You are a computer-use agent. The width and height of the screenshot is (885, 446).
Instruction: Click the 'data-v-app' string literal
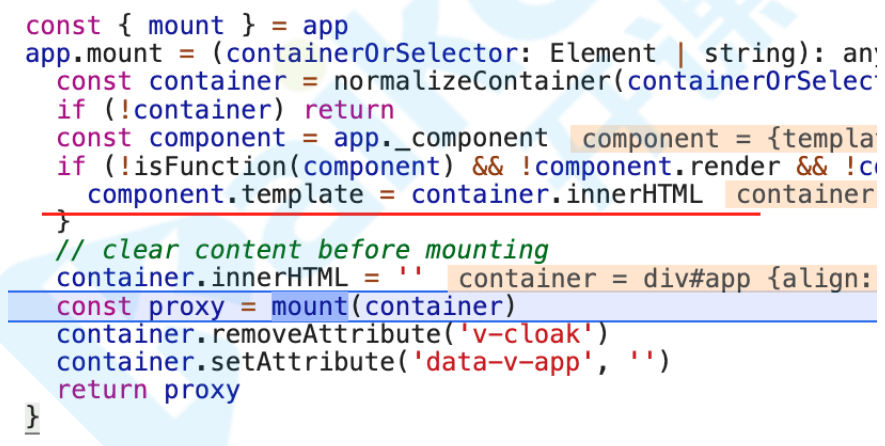[x=504, y=362]
